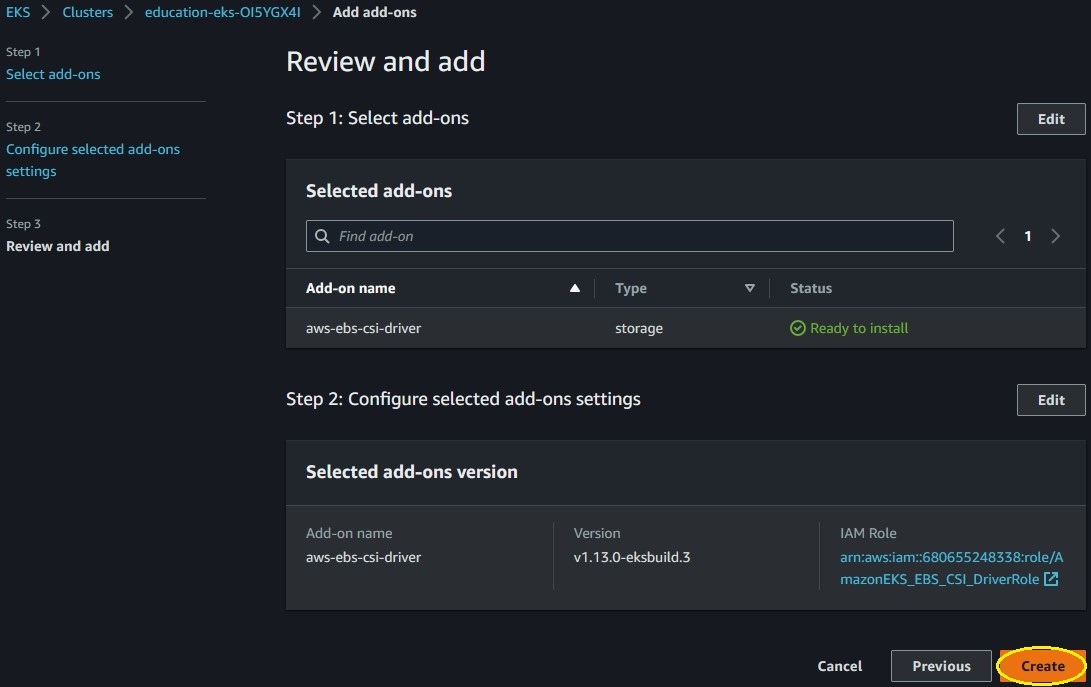Click Ready to install status text
The width and height of the screenshot is (1091, 687).
pyautogui.click(x=859, y=328)
